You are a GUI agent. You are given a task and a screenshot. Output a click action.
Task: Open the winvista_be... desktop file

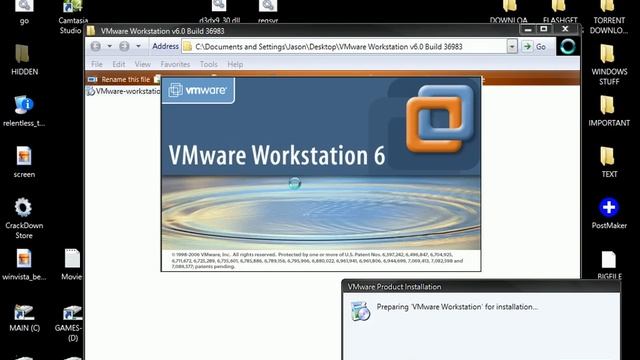tap(24, 259)
